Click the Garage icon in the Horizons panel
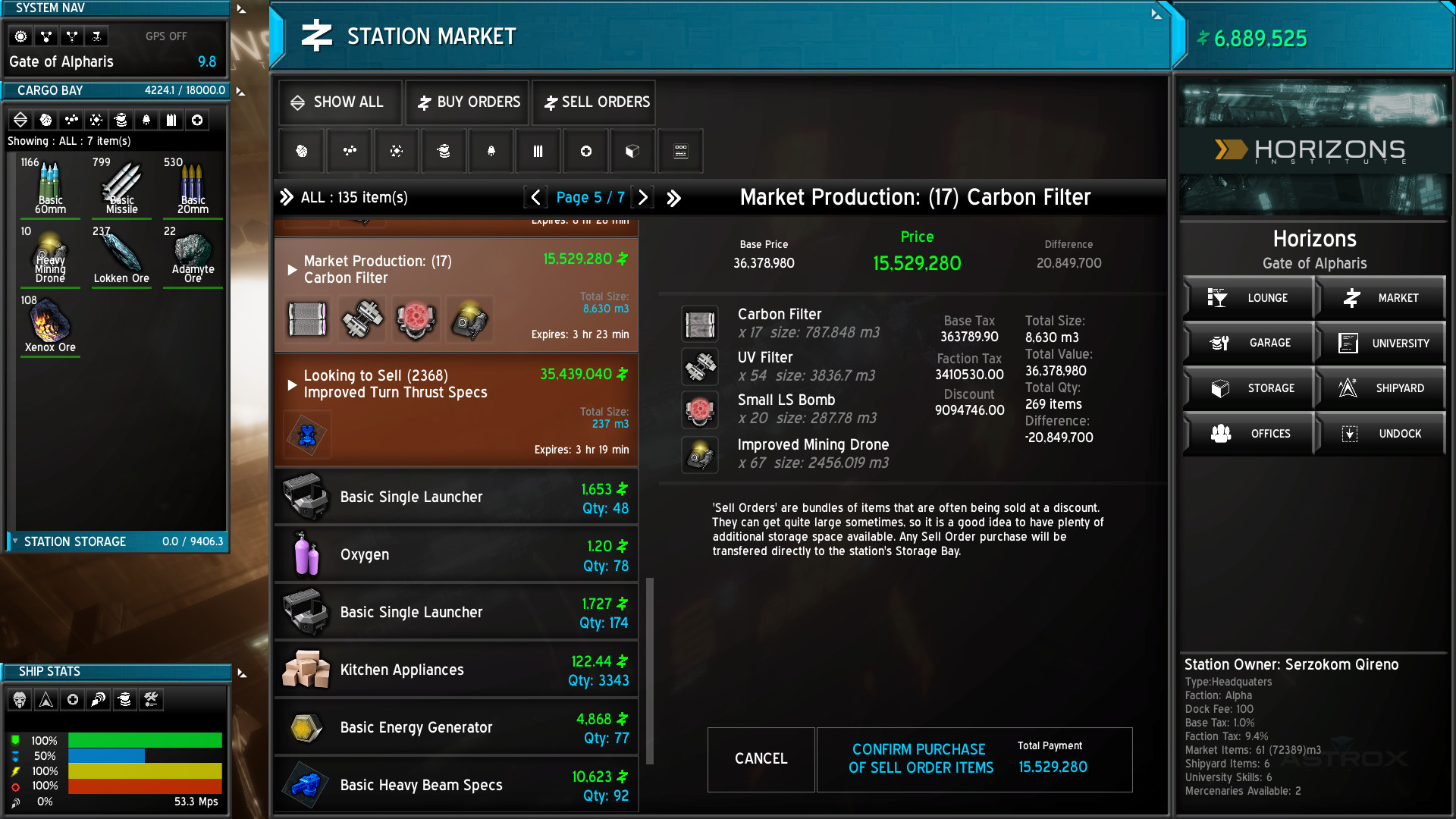 pyautogui.click(x=1250, y=343)
